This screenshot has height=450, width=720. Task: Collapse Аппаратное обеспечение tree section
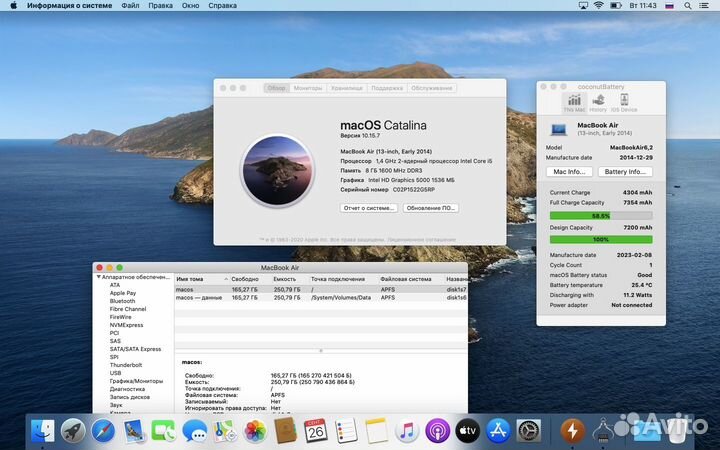[98, 277]
